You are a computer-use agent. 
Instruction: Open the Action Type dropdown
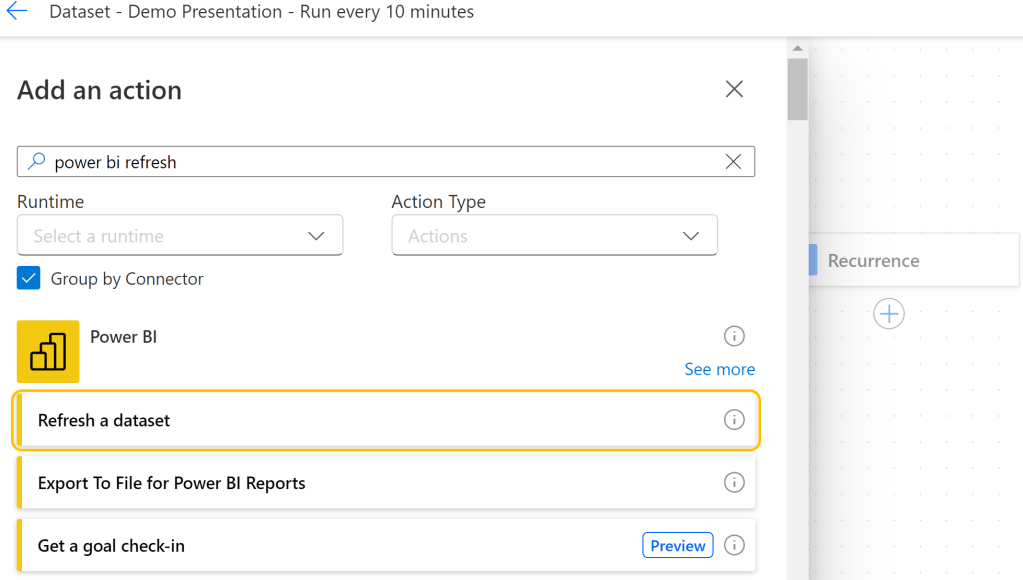tap(554, 236)
